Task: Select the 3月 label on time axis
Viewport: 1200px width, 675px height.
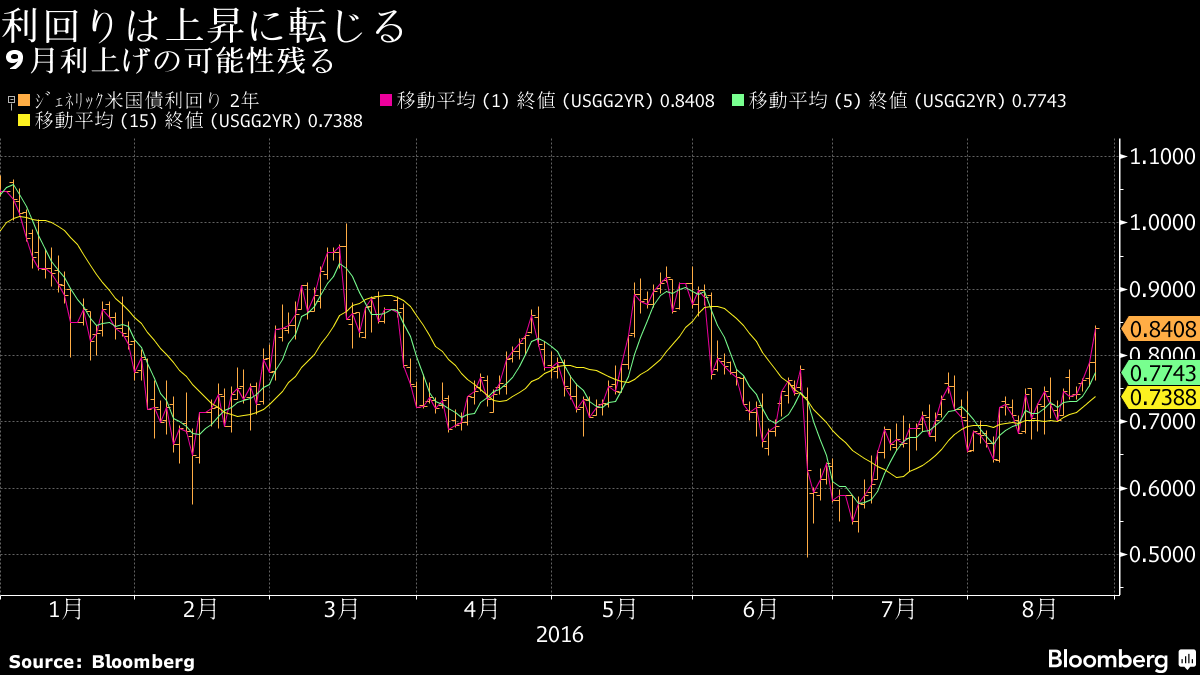Action: (342, 609)
